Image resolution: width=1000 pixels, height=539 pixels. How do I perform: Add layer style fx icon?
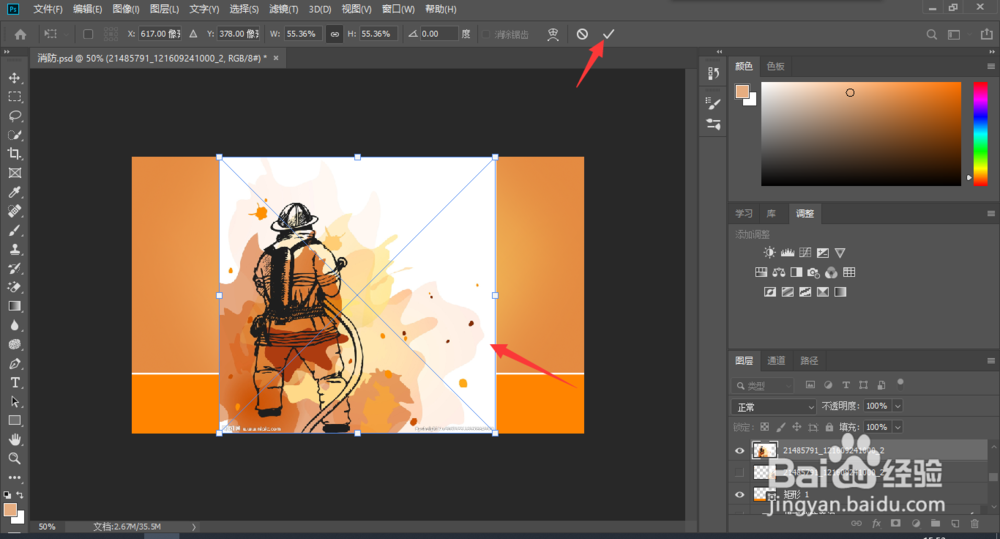[876, 524]
